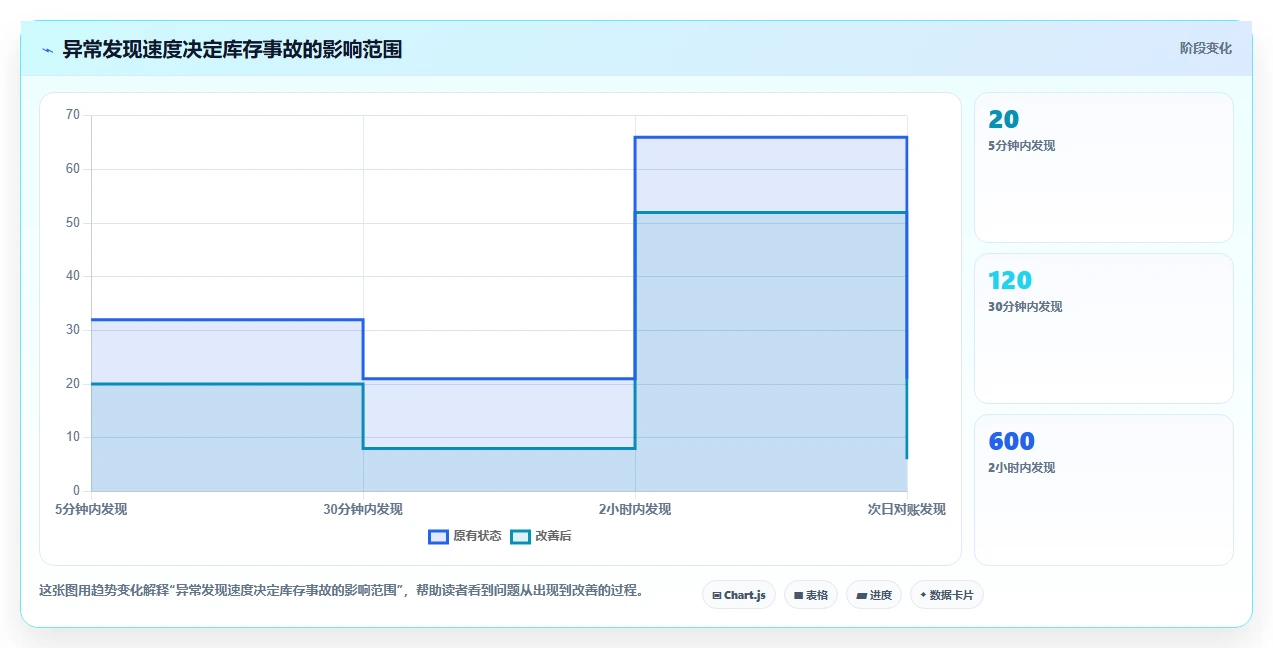Click the y-axis value 50

tap(73, 222)
